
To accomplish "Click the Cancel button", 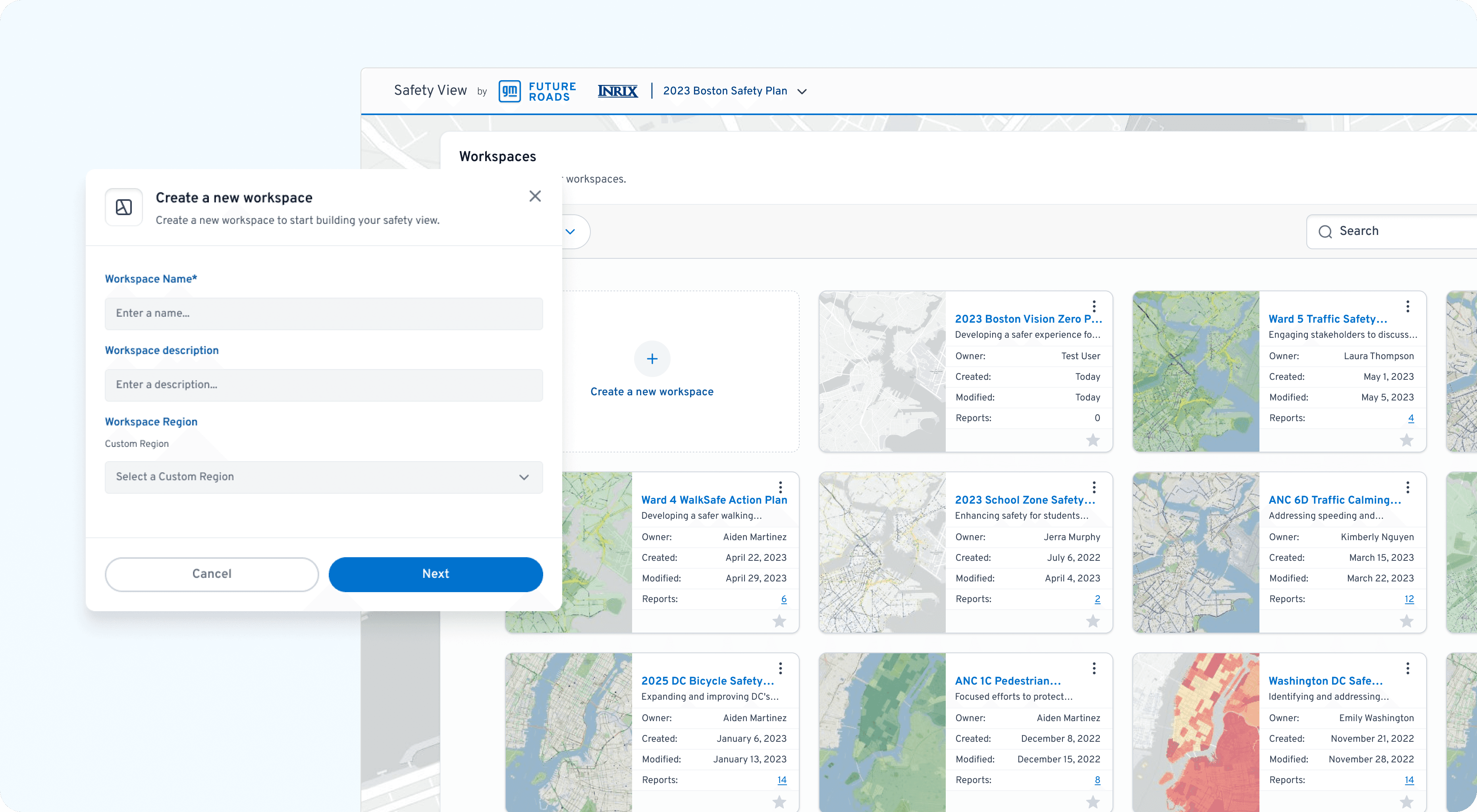I will pyautogui.click(x=212, y=574).
